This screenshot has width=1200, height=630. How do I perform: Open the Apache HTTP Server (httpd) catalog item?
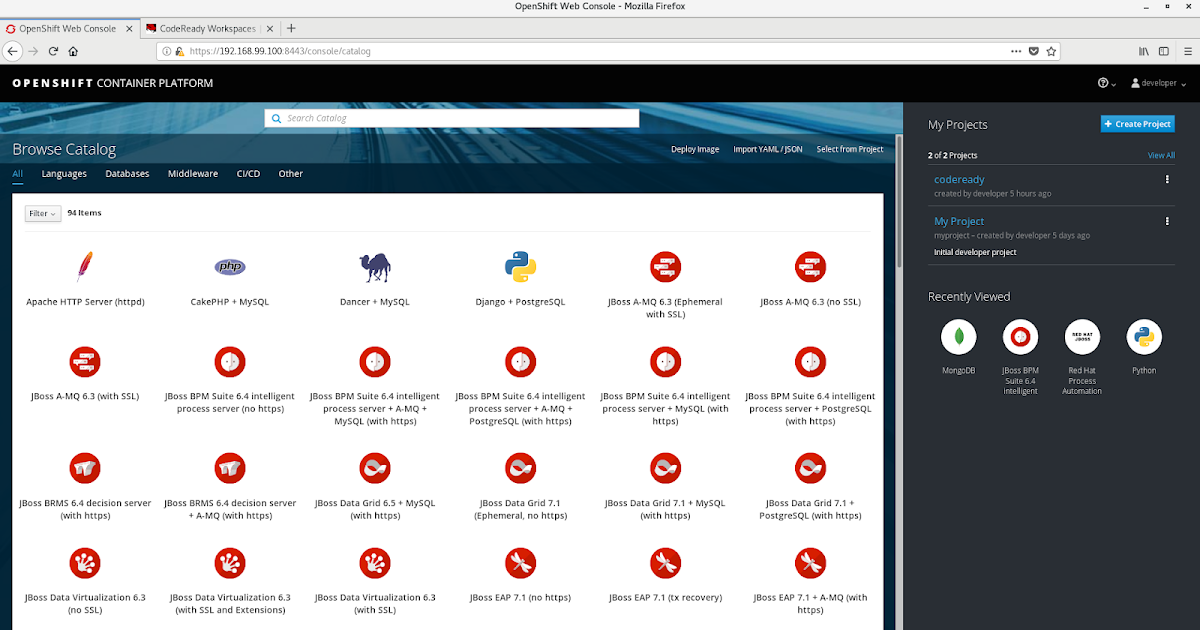tap(85, 267)
